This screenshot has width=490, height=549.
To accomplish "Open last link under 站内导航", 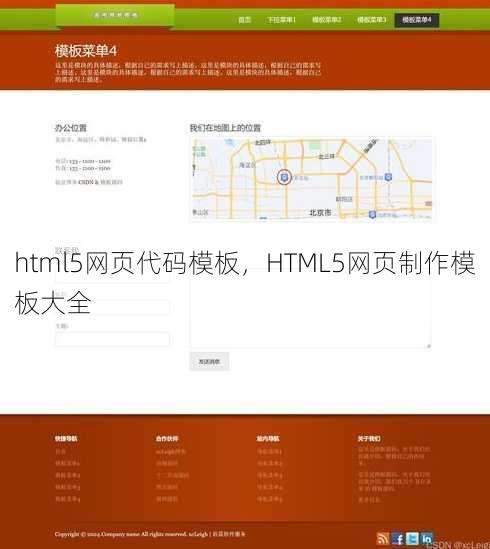I will pyautogui.click(x=269, y=499).
